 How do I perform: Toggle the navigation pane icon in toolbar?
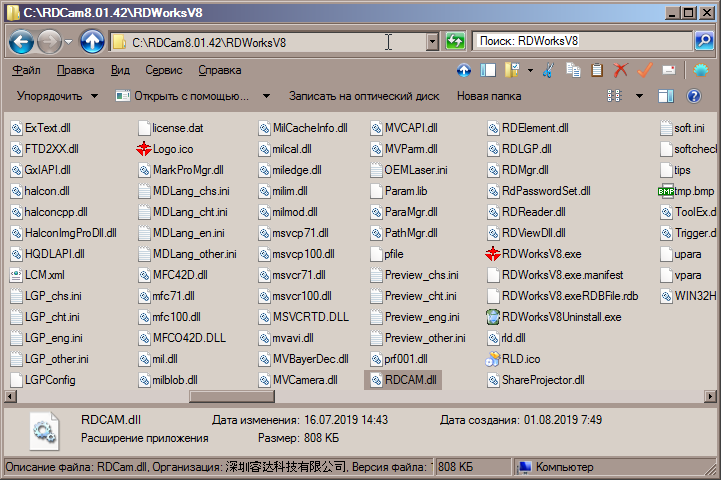click(489, 71)
